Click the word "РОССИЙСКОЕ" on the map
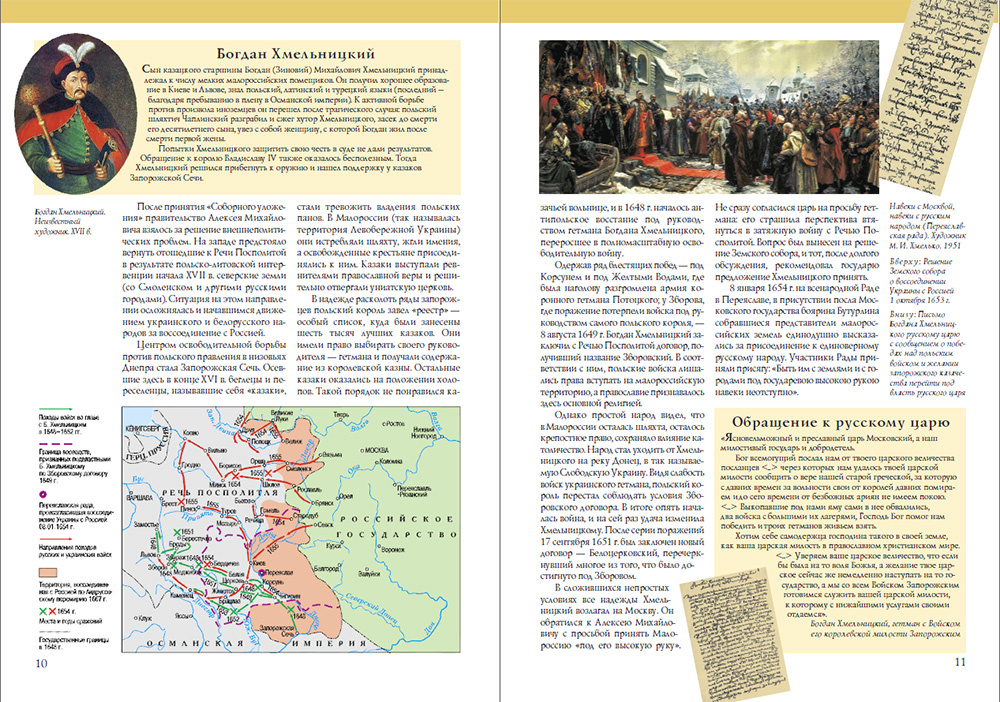 pyautogui.click(x=396, y=518)
